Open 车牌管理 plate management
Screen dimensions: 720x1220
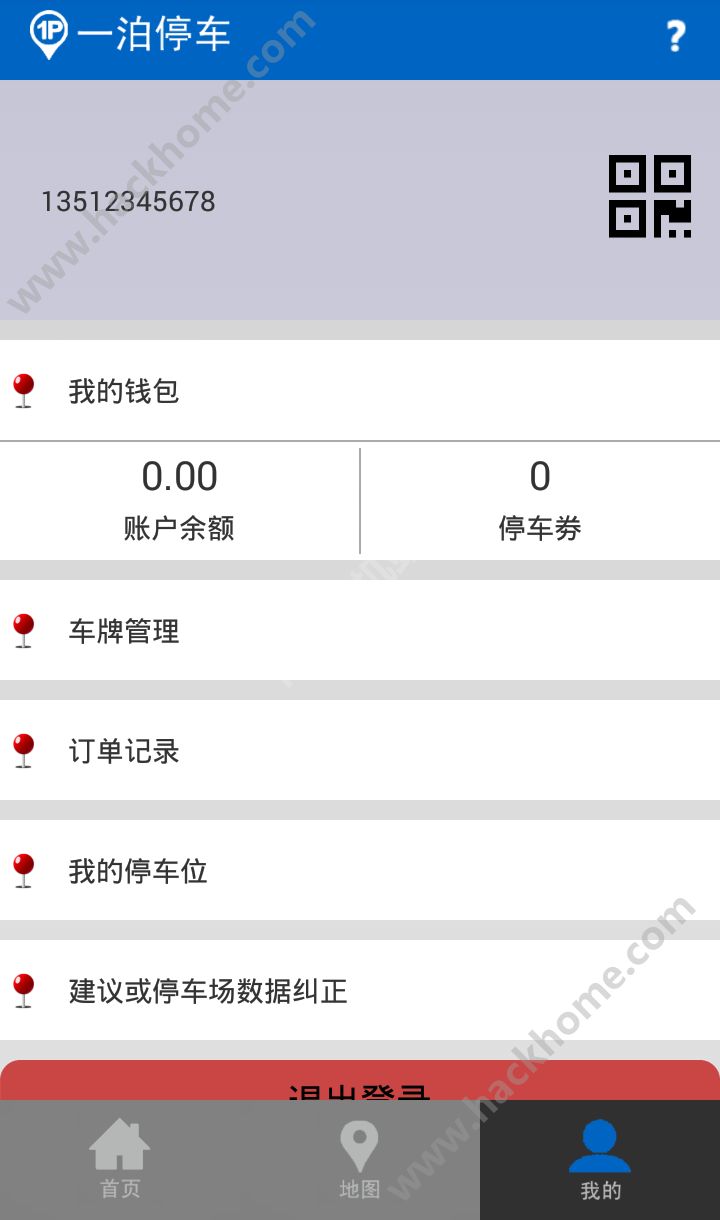[124, 631]
